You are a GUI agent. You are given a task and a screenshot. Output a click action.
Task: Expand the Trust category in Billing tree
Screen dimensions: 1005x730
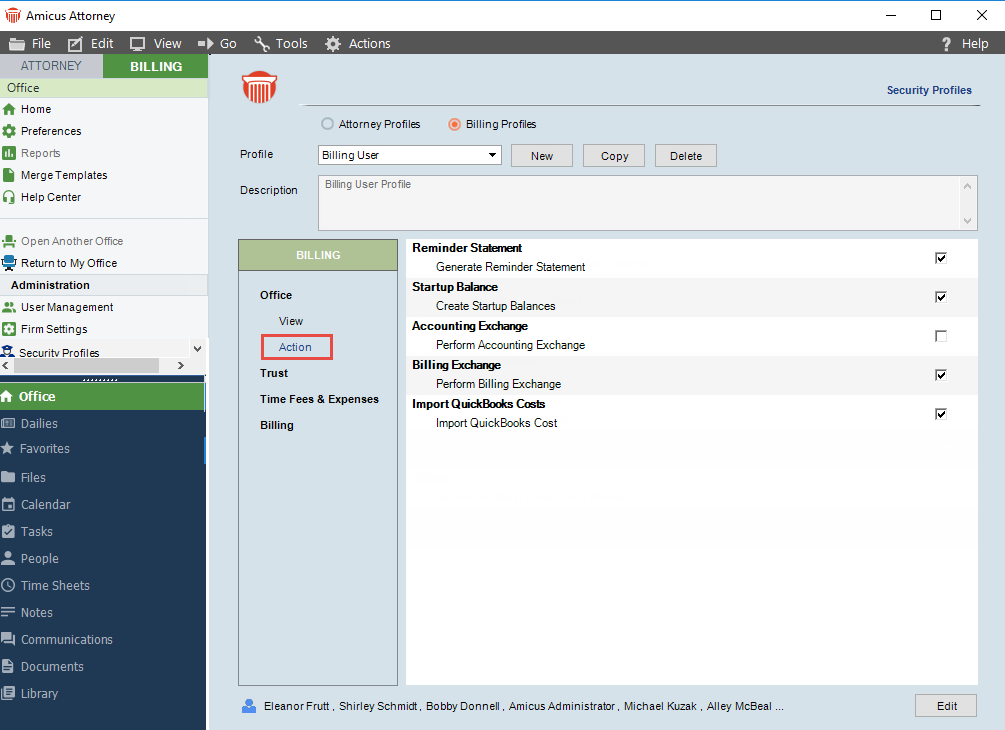click(274, 373)
